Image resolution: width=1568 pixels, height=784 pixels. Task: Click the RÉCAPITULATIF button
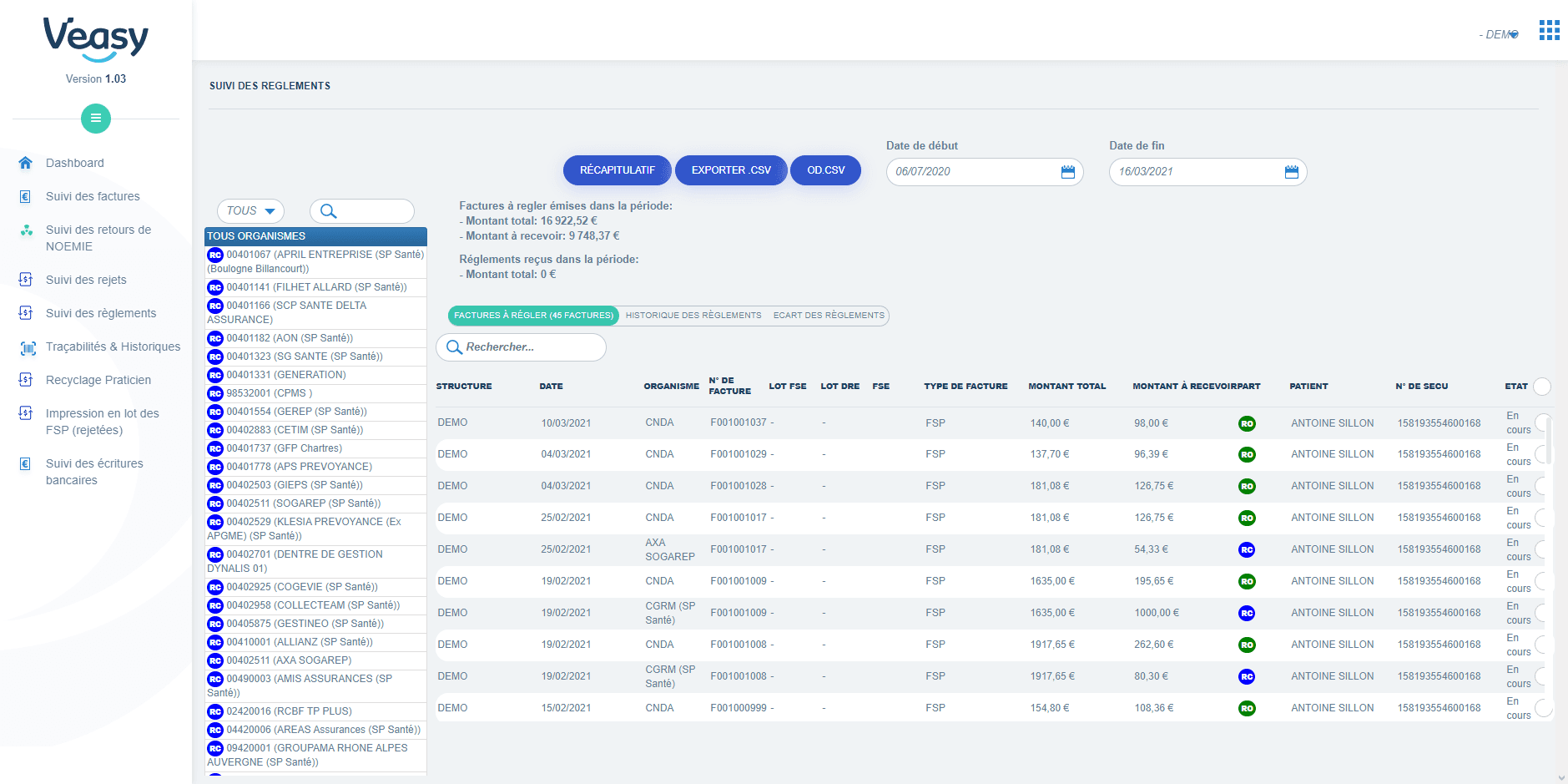(617, 170)
